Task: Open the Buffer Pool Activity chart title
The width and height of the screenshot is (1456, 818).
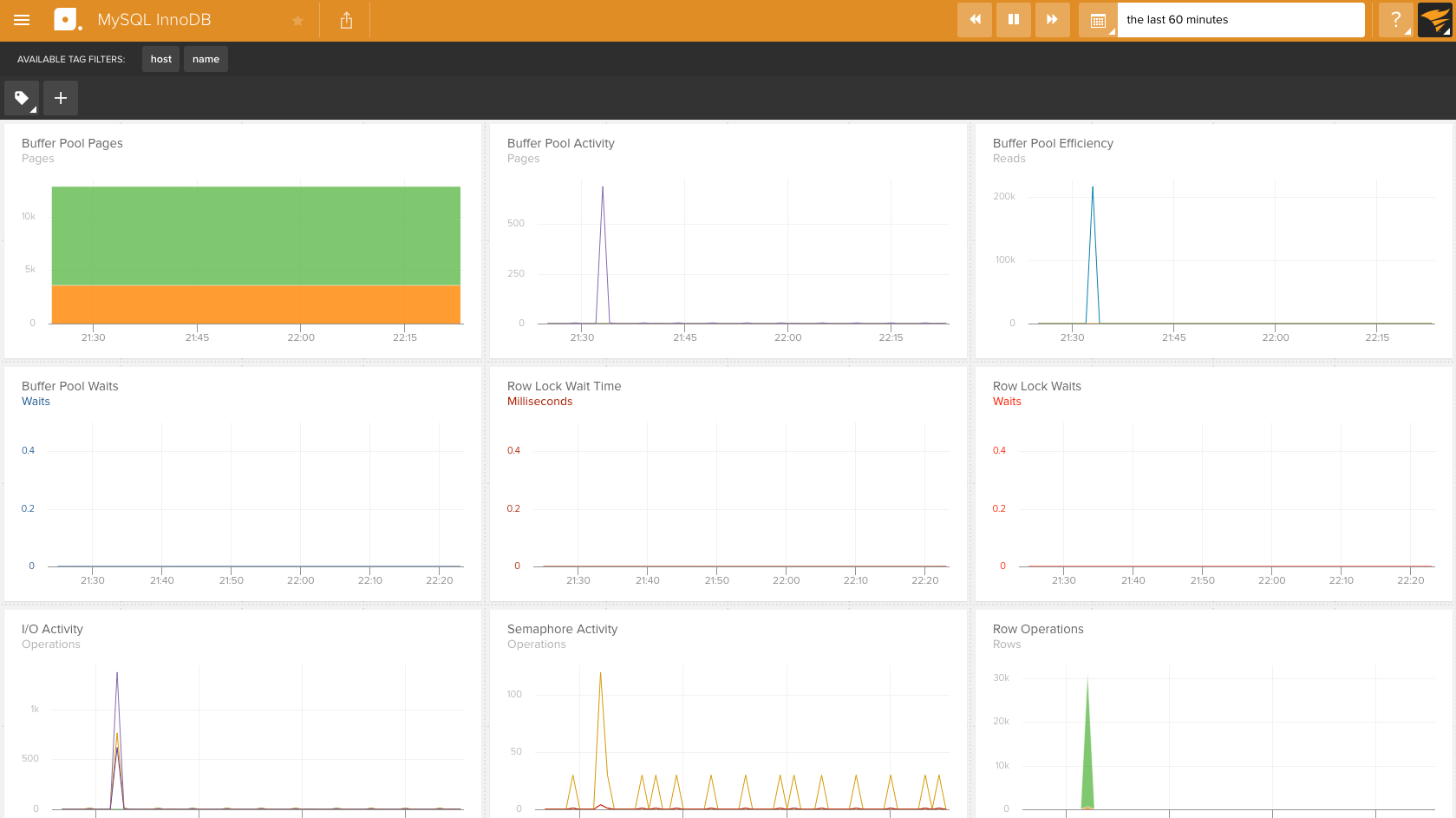Action: click(x=561, y=143)
